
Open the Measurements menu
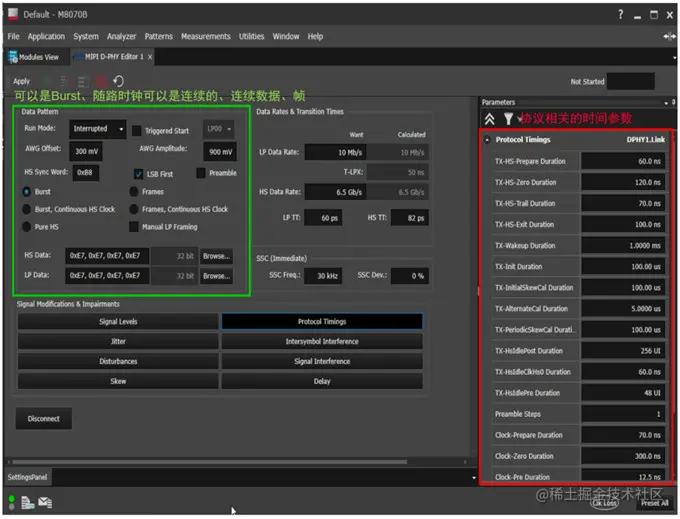coord(206,36)
